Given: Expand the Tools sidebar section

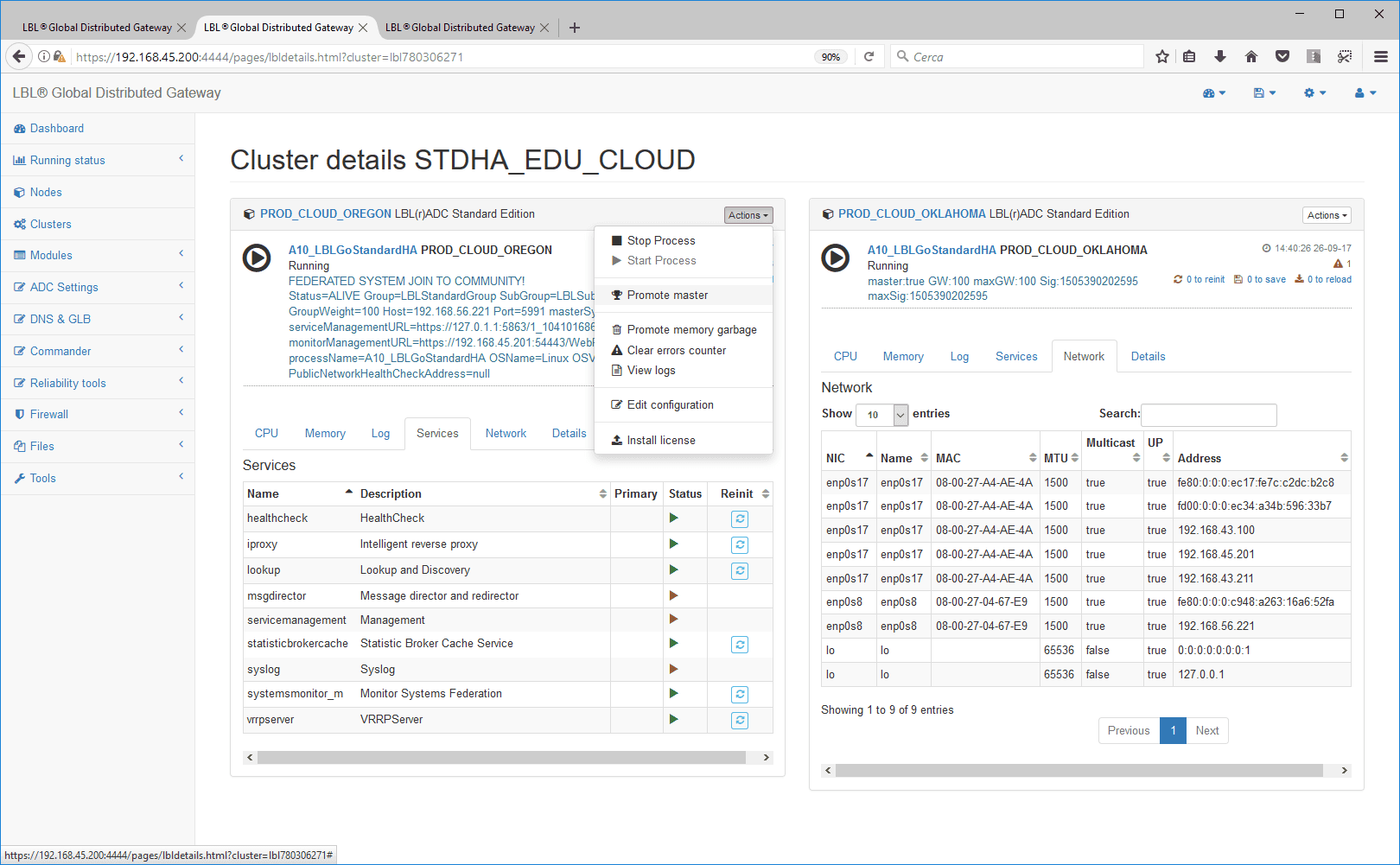Looking at the screenshot, I should pyautogui.click(x=97, y=478).
